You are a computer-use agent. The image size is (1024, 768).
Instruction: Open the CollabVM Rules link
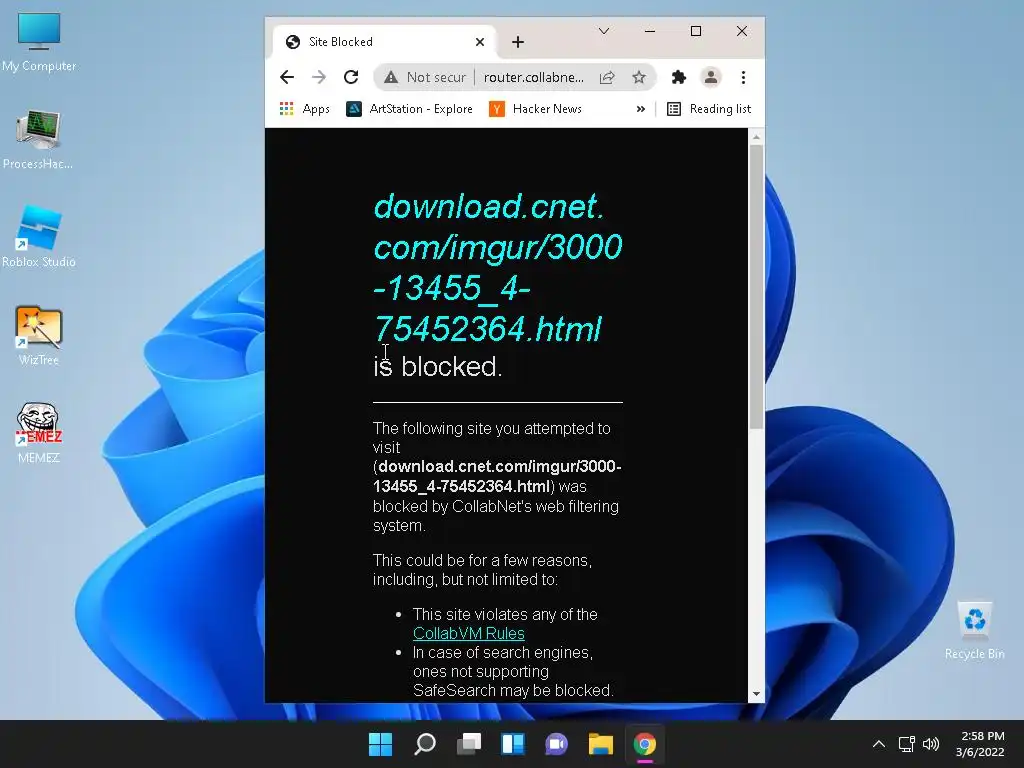tap(469, 633)
